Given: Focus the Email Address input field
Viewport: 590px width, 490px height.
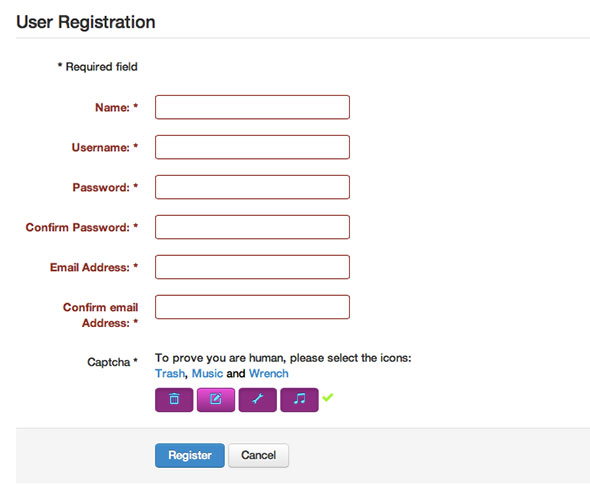Looking at the screenshot, I should point(252,267).
